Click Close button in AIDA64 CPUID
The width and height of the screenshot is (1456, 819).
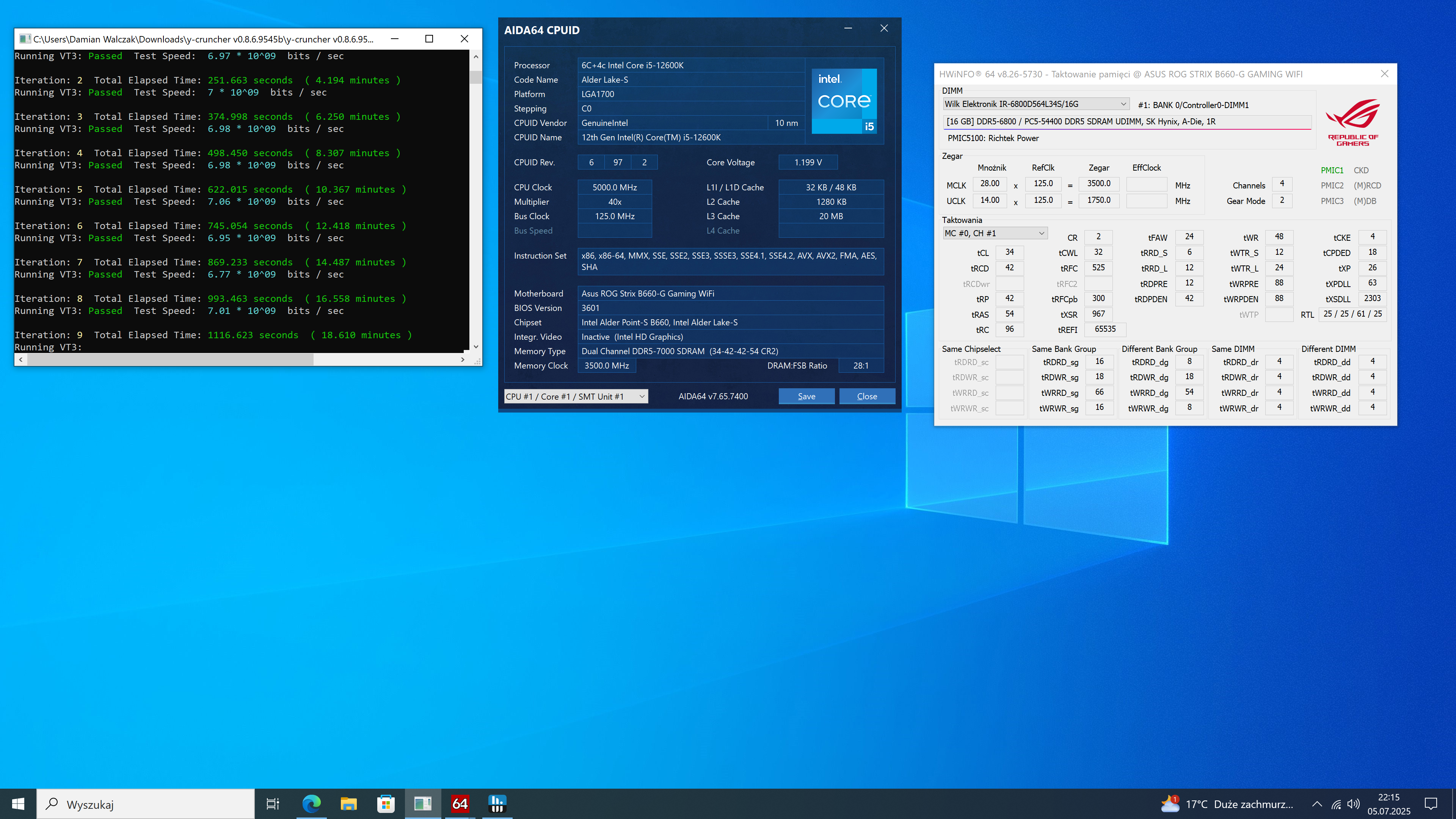866,396
